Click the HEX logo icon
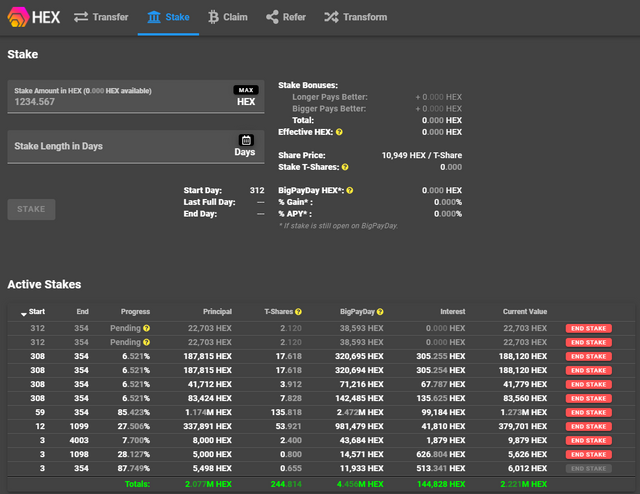This screenshot has width=640, height=494. (x=18, y=17)
